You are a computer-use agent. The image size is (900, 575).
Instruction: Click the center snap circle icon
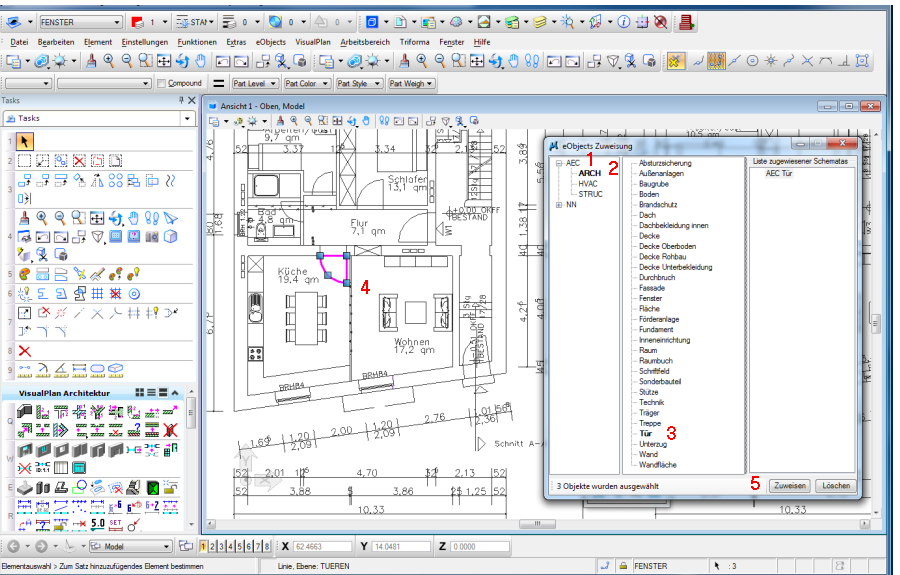[x=752, y=61]
